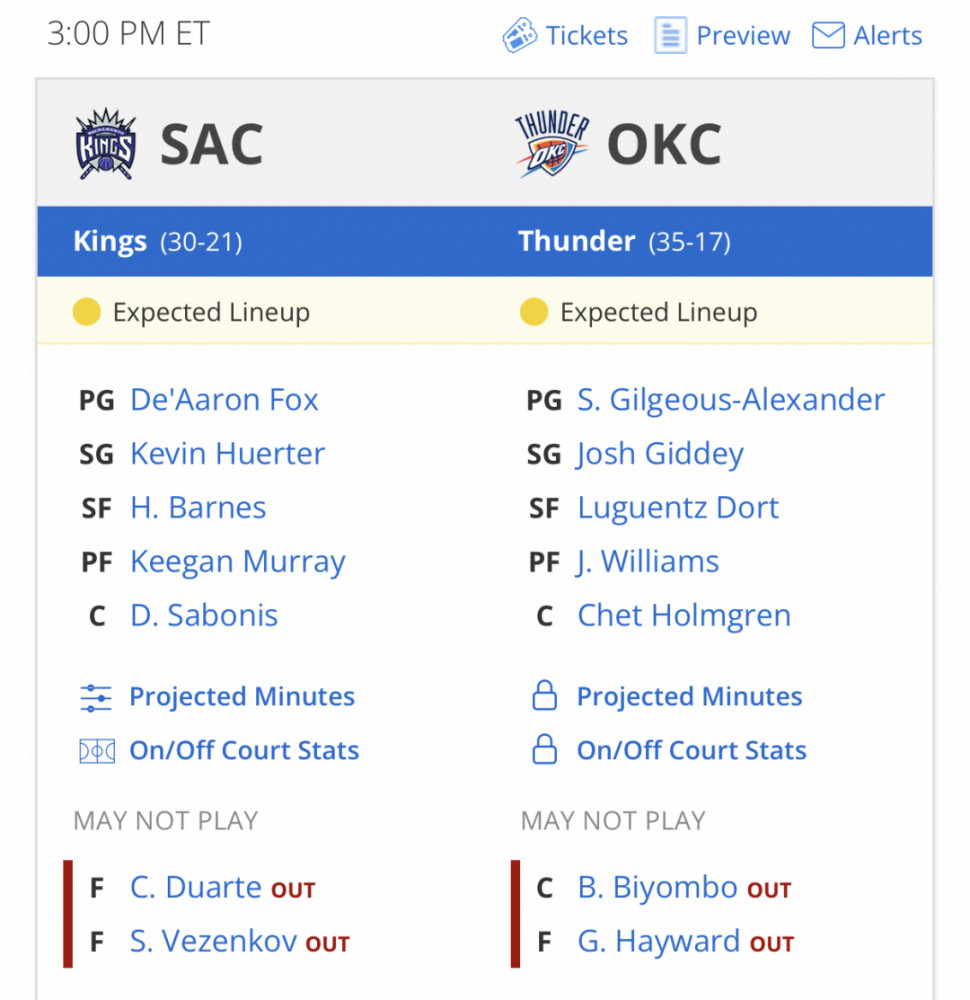Click the lock icon beside Thunder Projected Minutes
This screenshot has width=970, height=1000.
coord(544,695)
